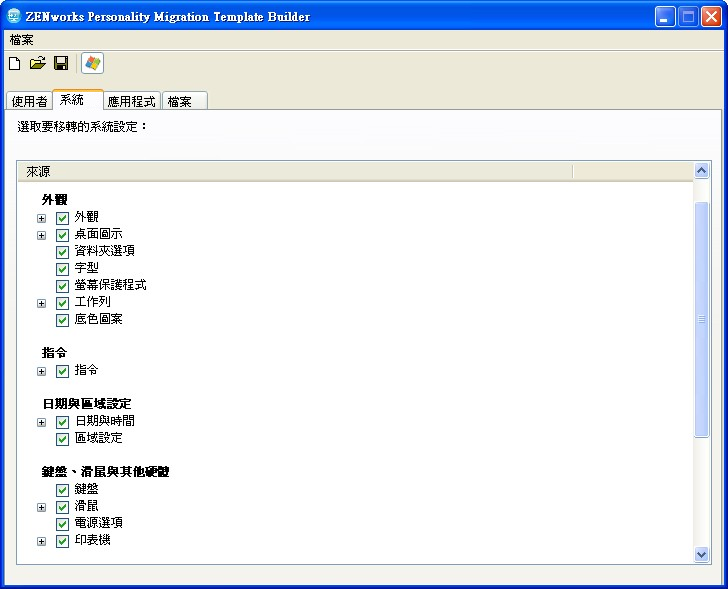Expand the 桌面圖示 node
Image resolution: width=728 pixels, height=589 pixels.
[x=41, y=235]
